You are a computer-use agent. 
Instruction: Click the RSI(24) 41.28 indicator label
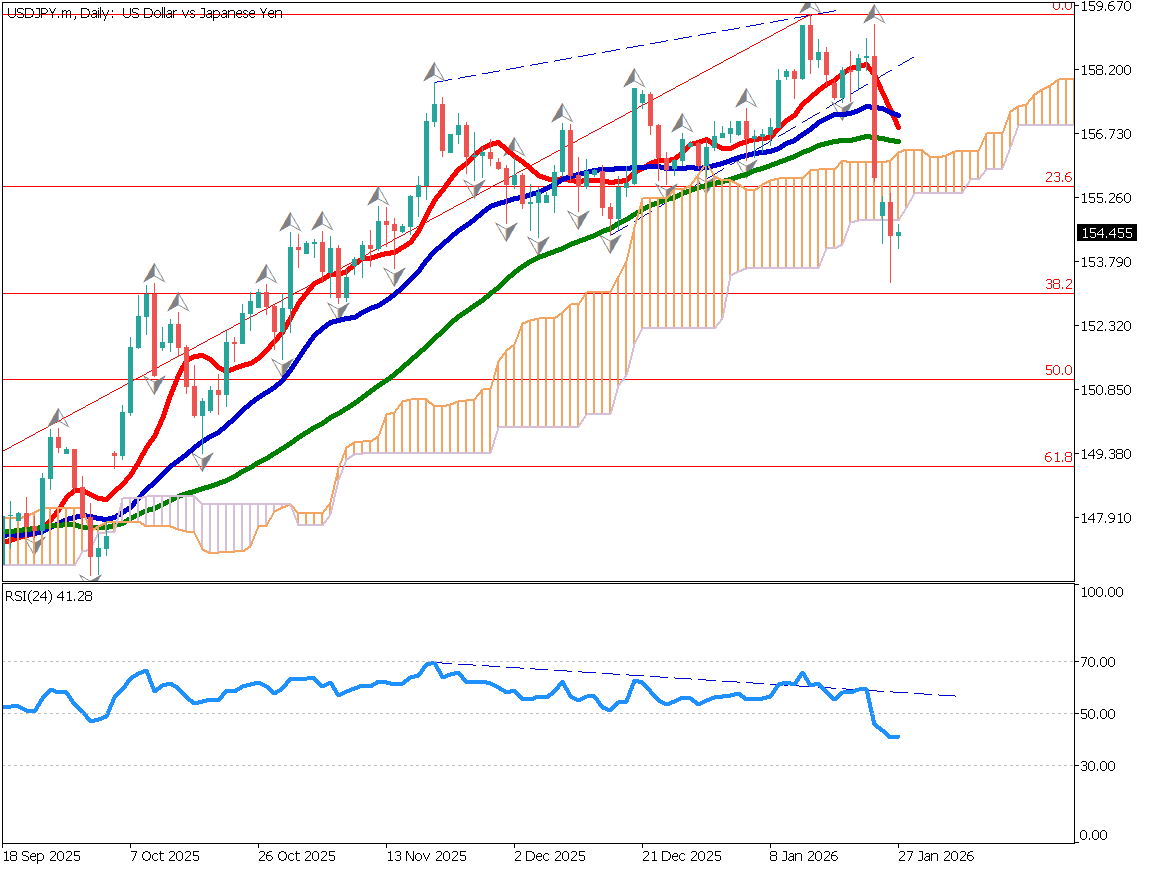coord(41,596)
